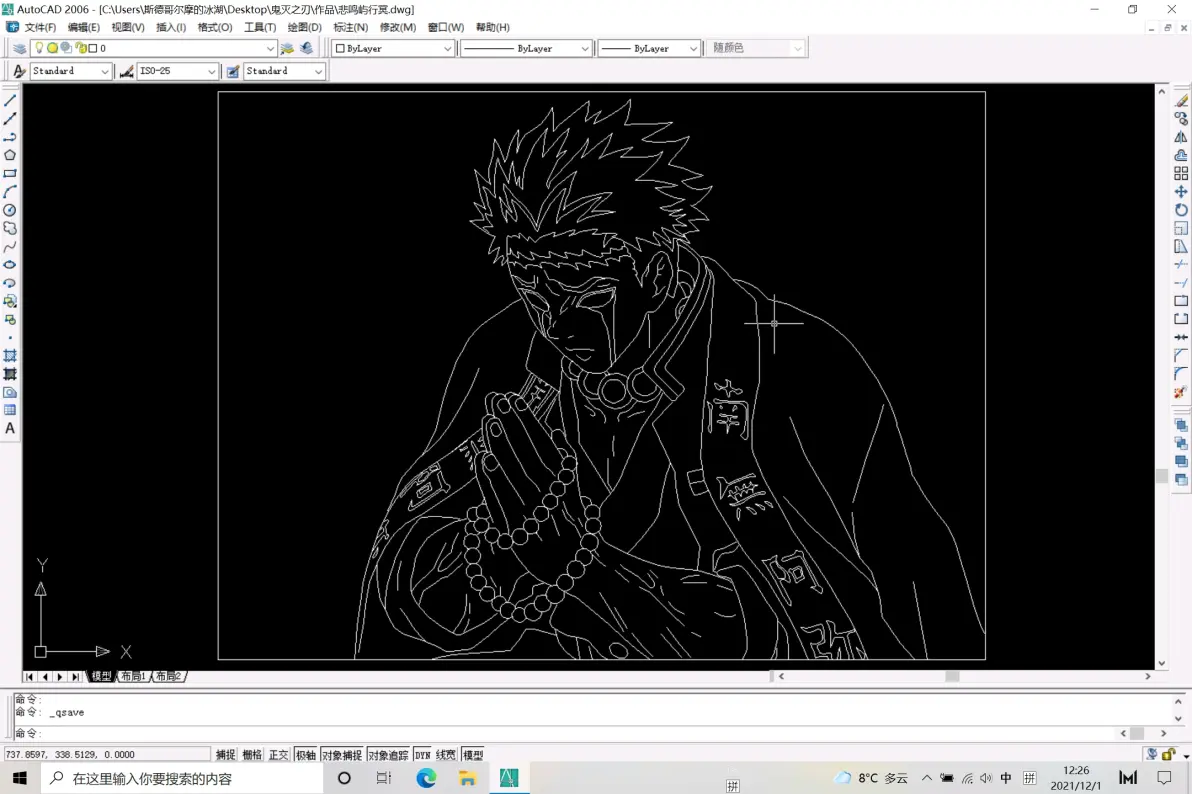Click coordinates readout in status bar
The height and width of the screenshot is (794, 1192).
click(106, 754)
